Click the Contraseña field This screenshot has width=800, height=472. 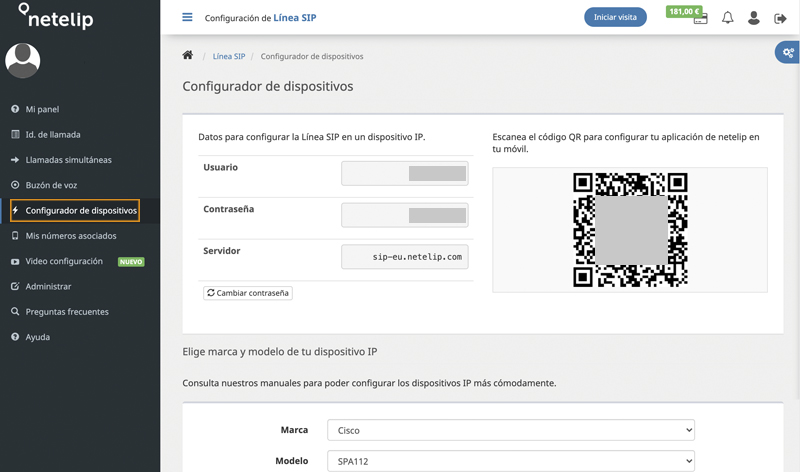(405, 215)
